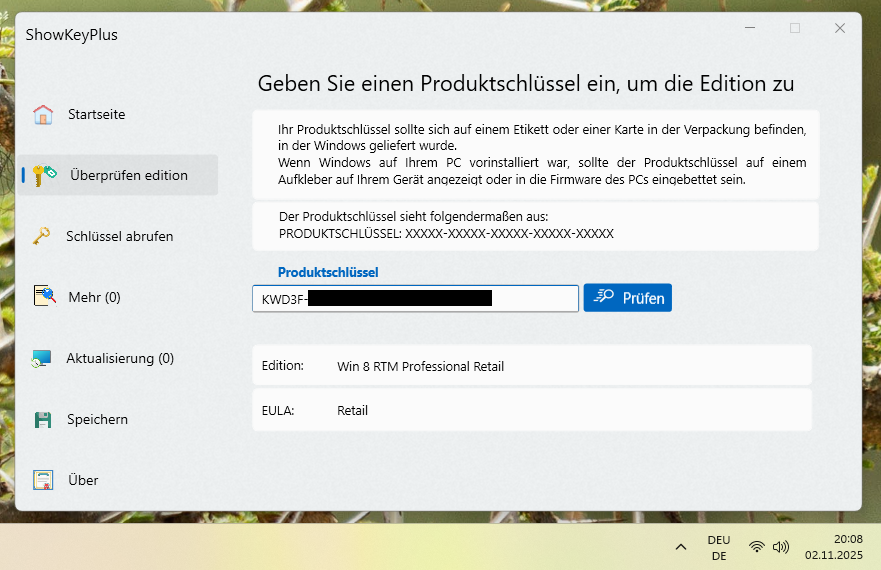Click the Speichern floppy disk icon
881x570 pixels.
tap(43, 420)
